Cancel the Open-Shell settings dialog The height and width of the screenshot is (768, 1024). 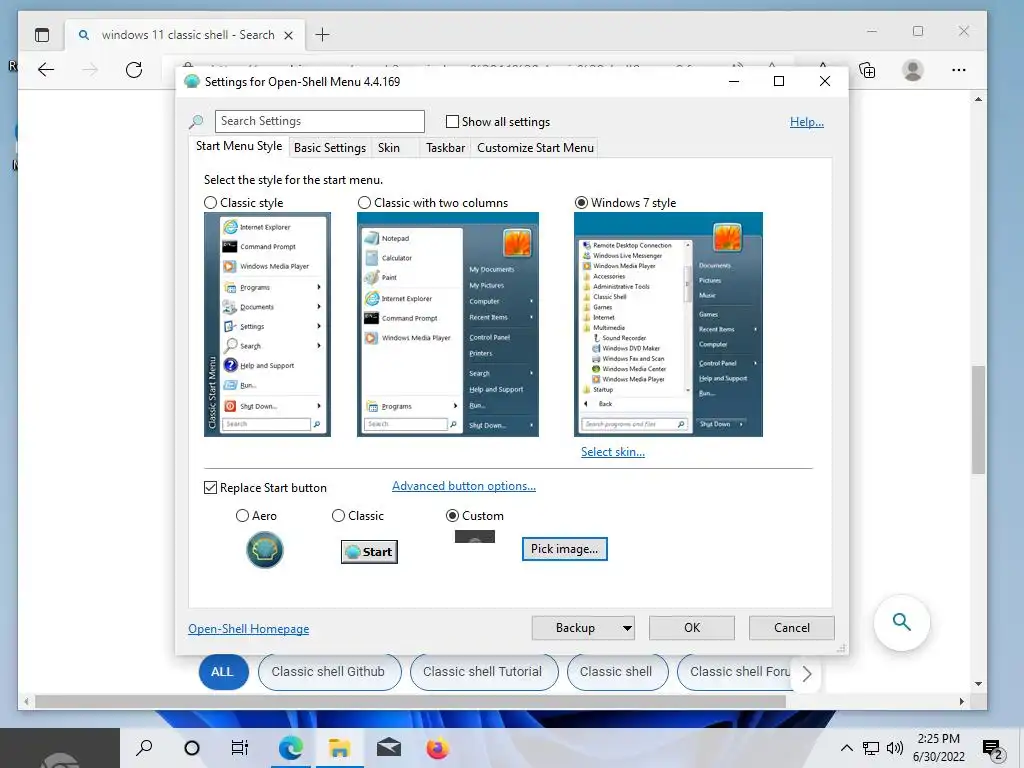pos(792,628)
